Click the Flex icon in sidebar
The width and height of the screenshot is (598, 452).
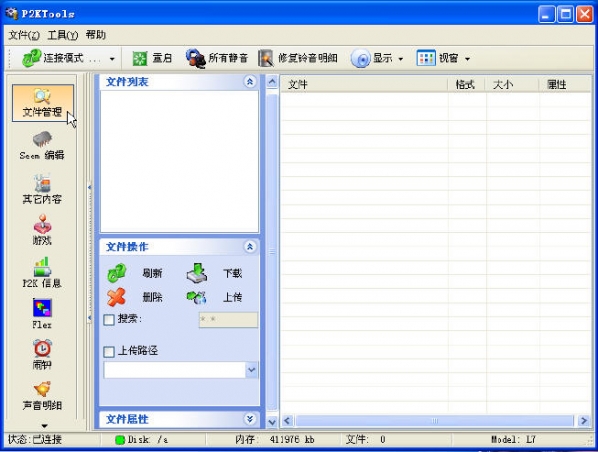pos(42,308)
